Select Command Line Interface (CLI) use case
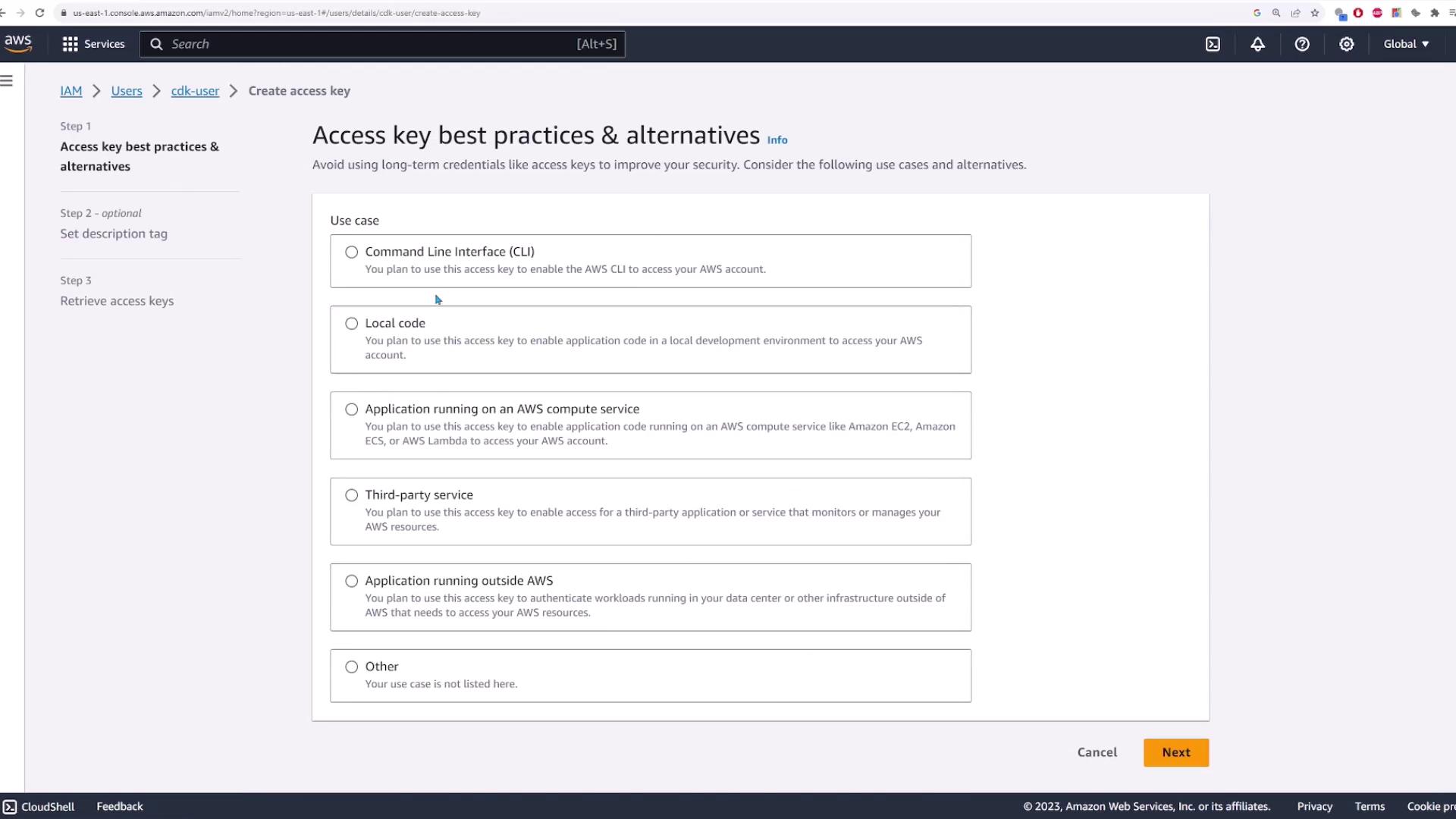 pyautogui.click(x=351, y=253)
